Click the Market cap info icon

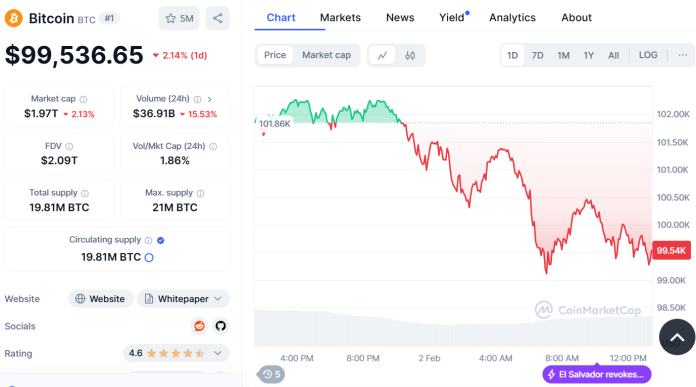(x=83, y=99)
